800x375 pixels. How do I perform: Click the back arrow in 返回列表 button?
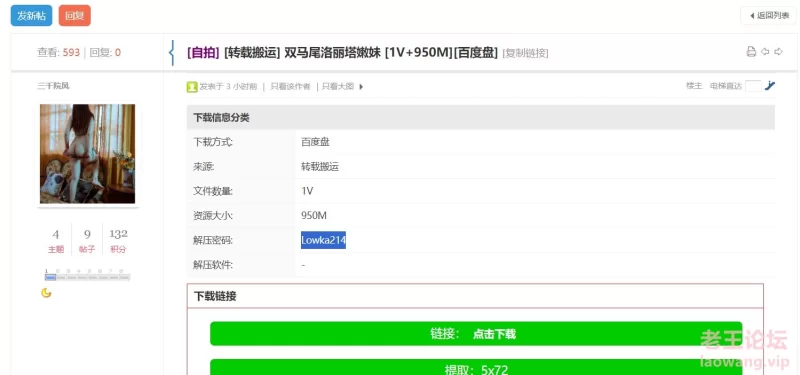point(752,15)
